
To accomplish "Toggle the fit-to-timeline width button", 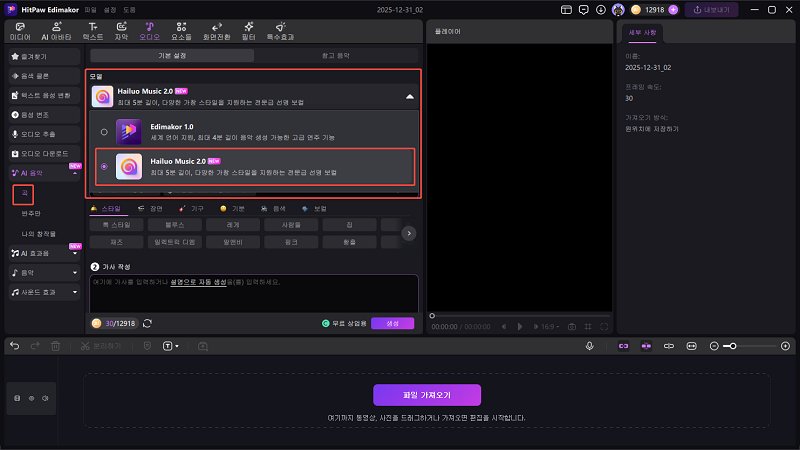I will pos(691,346).
